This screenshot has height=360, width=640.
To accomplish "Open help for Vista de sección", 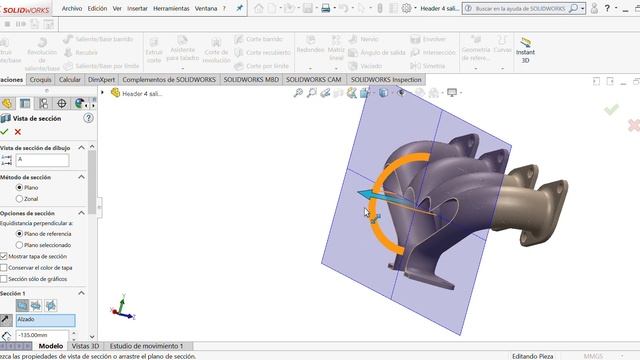I will point(88,118).
